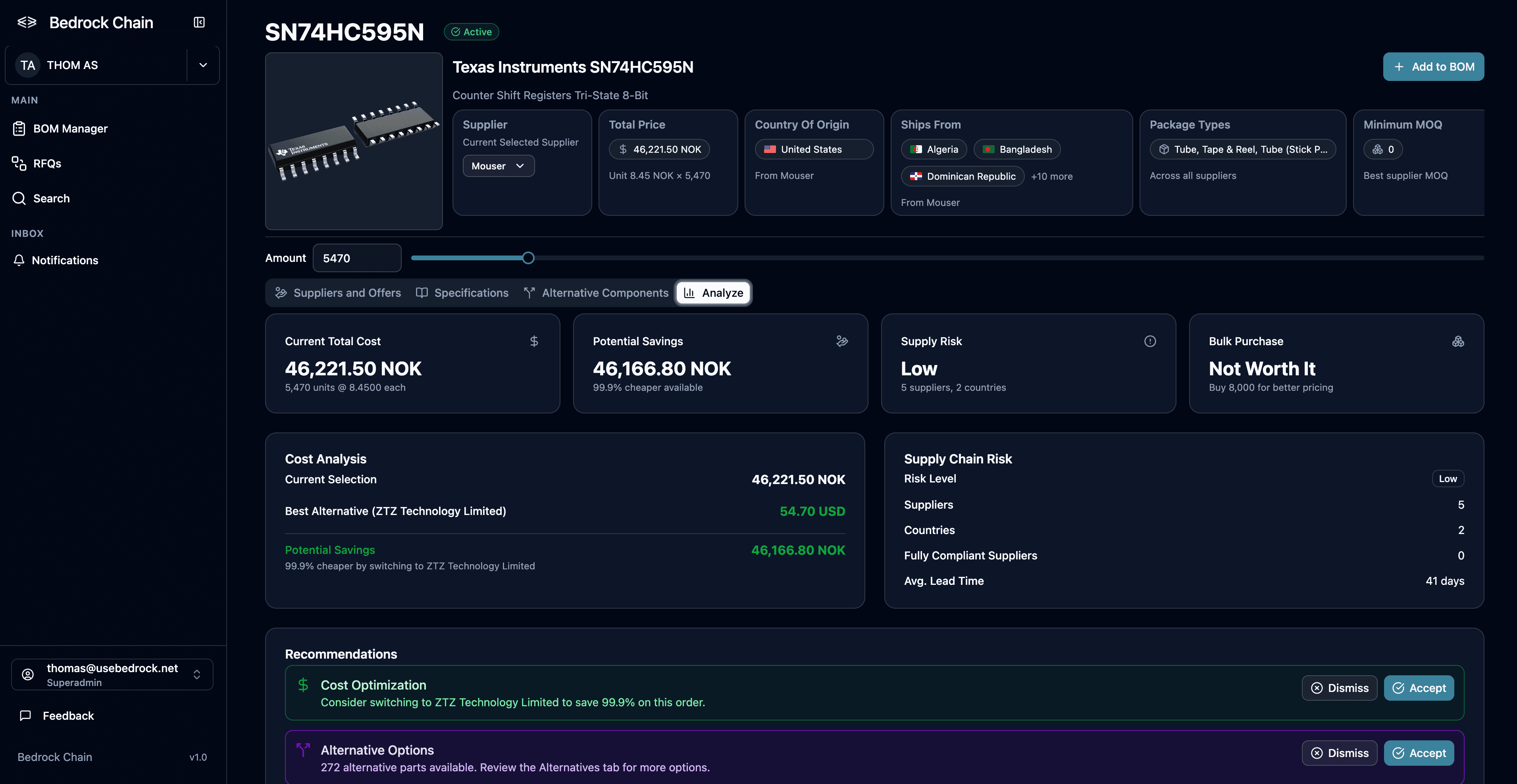Open Notifications inbox
This screenshot has width=1517, height=784.
[x=65, y=260]
